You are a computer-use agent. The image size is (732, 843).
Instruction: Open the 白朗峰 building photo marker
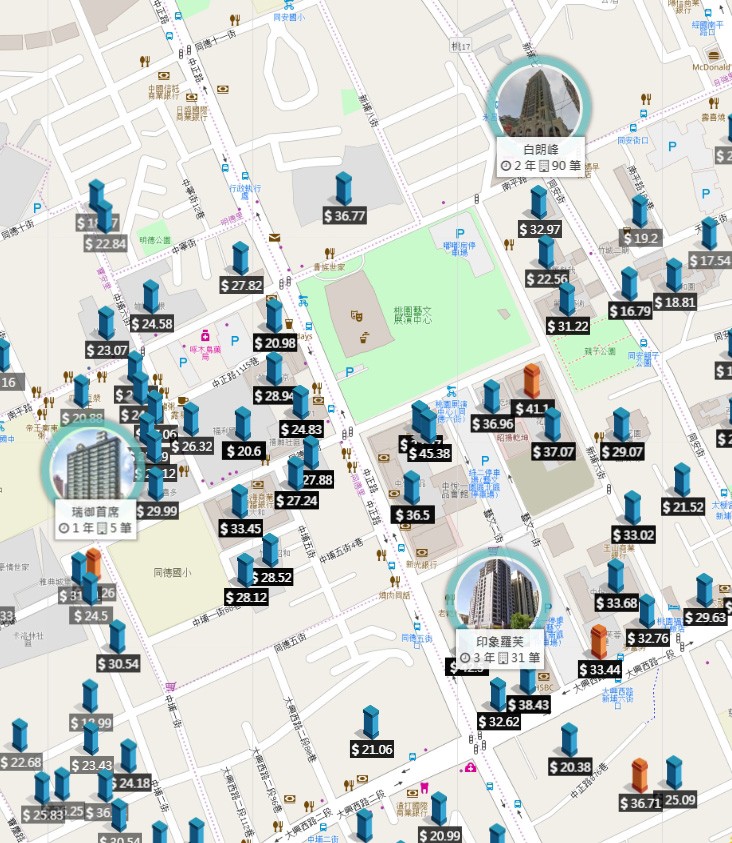[x=539, y=102]
